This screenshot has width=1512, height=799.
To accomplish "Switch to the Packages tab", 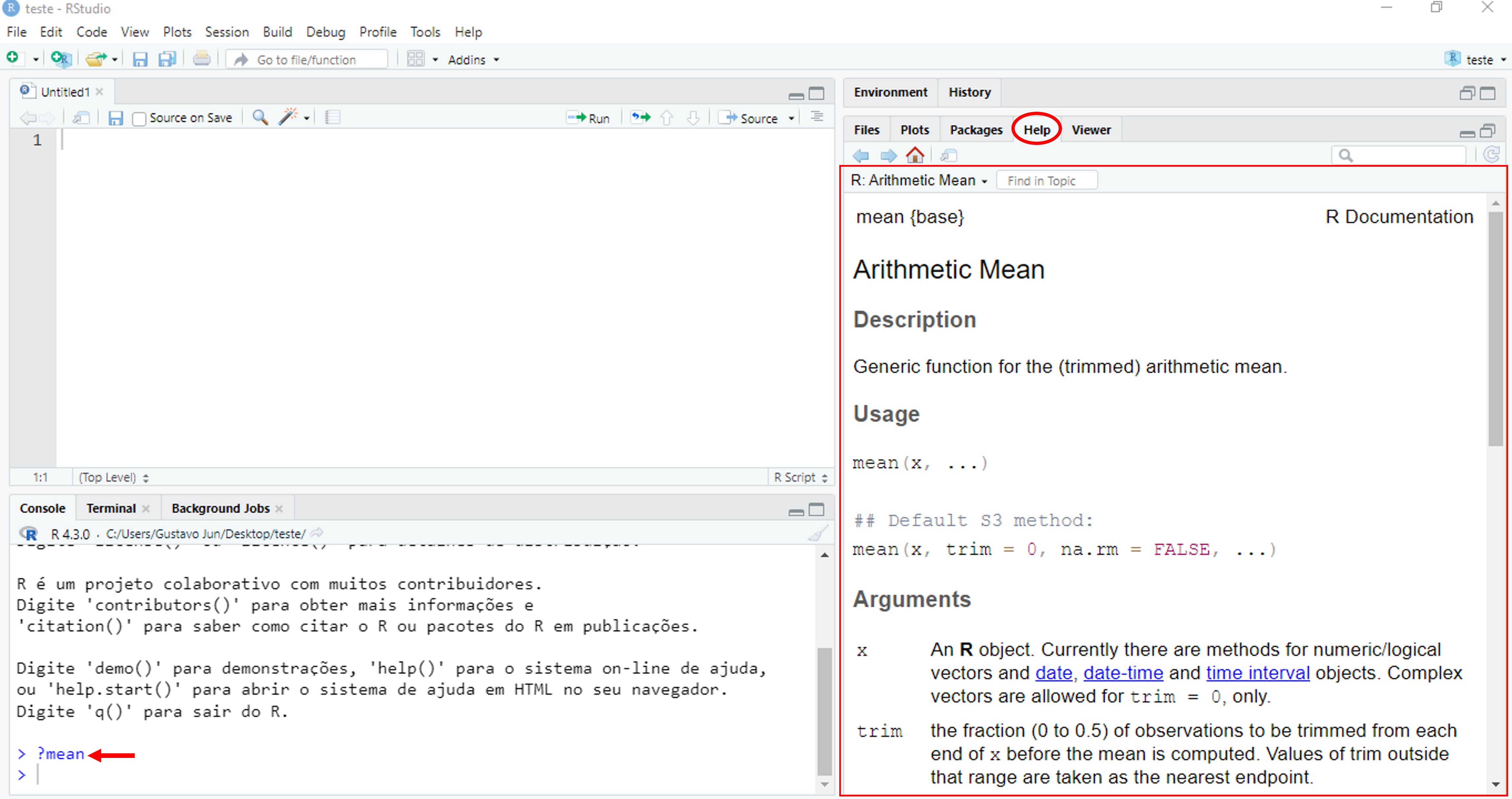I will point(976,130).
